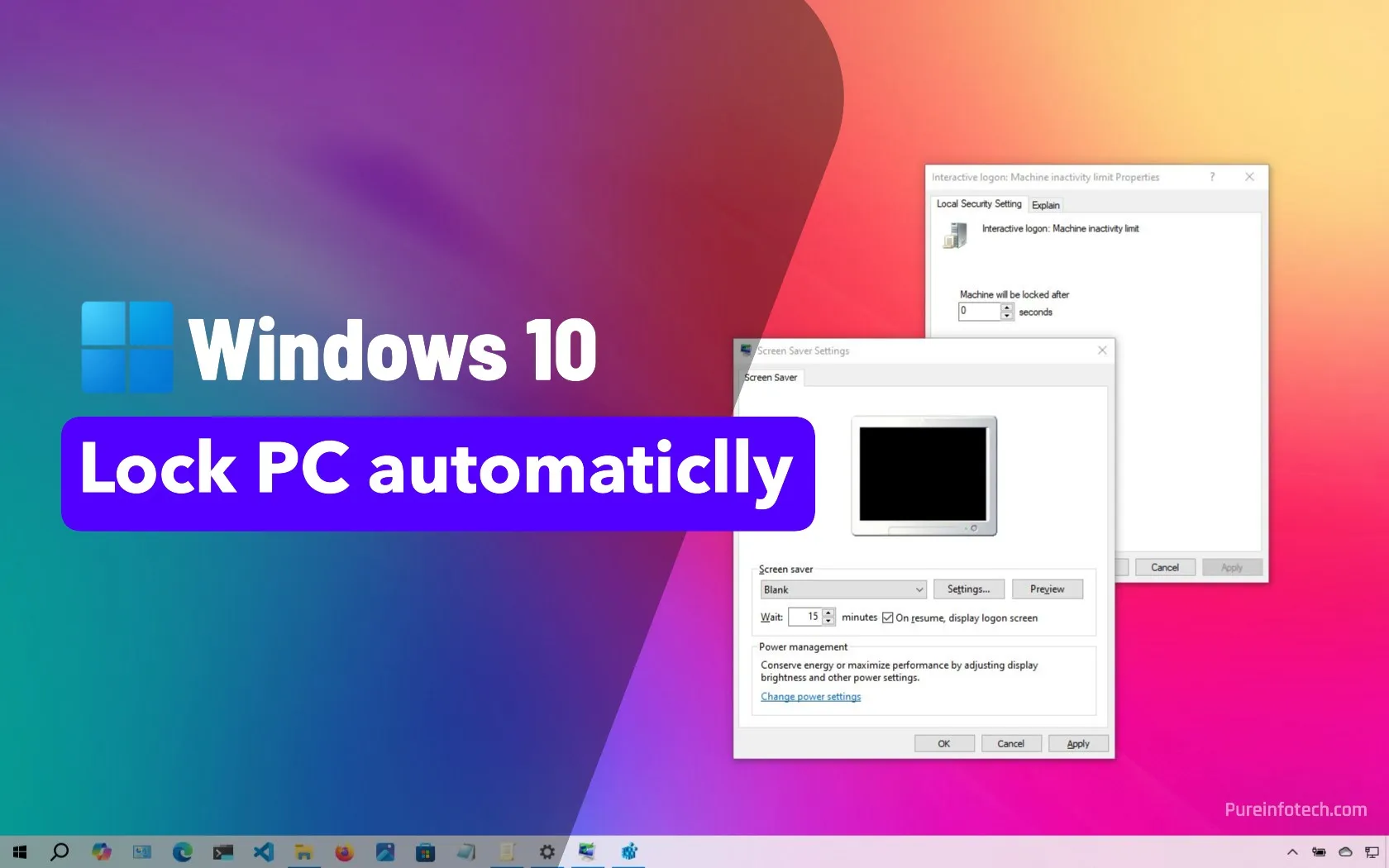Toggle On resume, display logon screen checkbox
The width and height of the screenshot is (1389, 868).
point(887,618)
